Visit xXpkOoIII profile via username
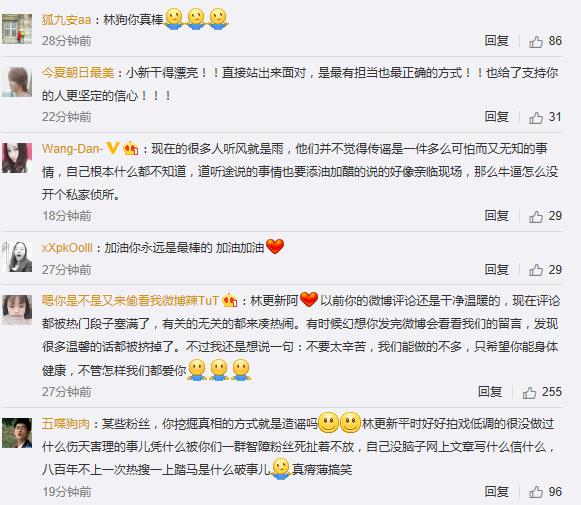Image resolution: width=581 pixels, height=505 pixels. pyautogui.click(x=67, y=247)
